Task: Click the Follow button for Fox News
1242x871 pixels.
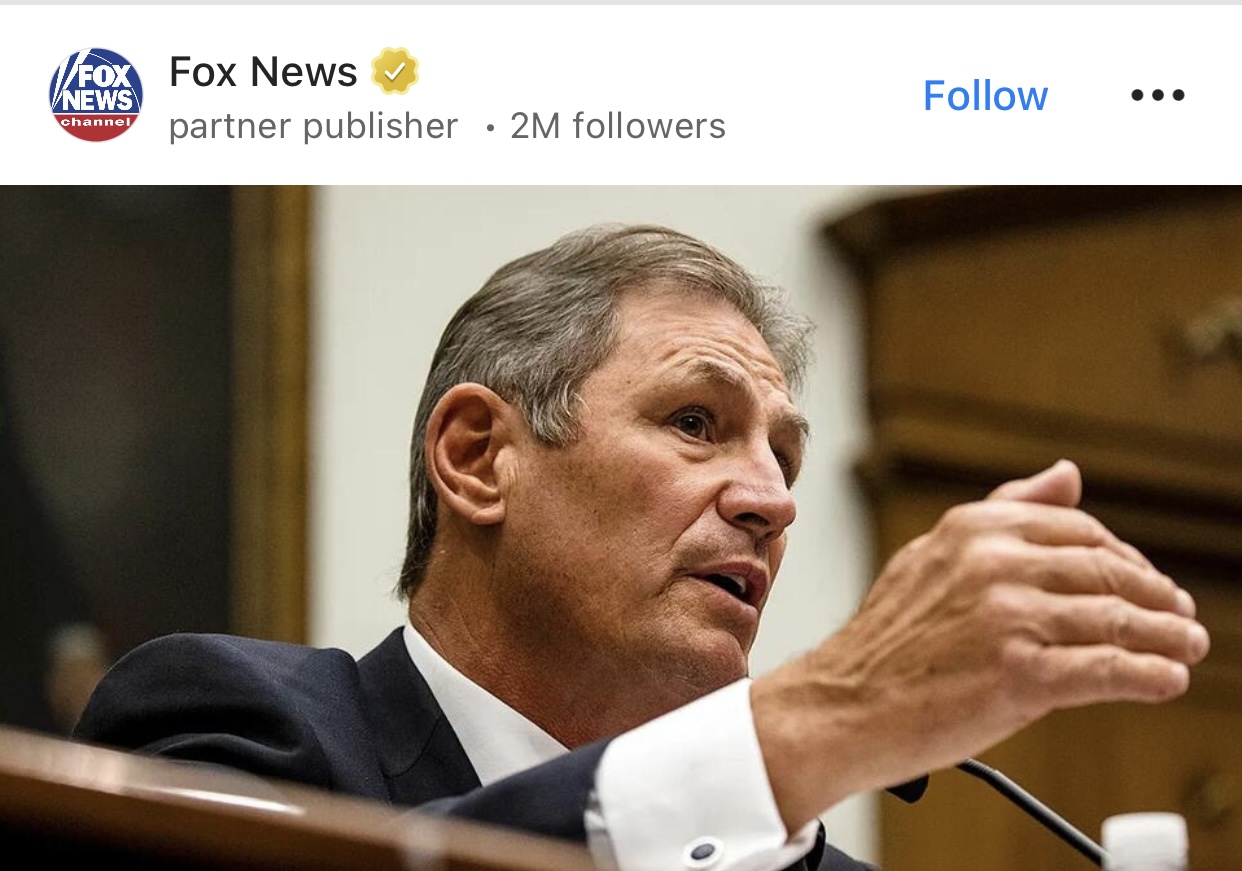Action: [x=985, y=95]
